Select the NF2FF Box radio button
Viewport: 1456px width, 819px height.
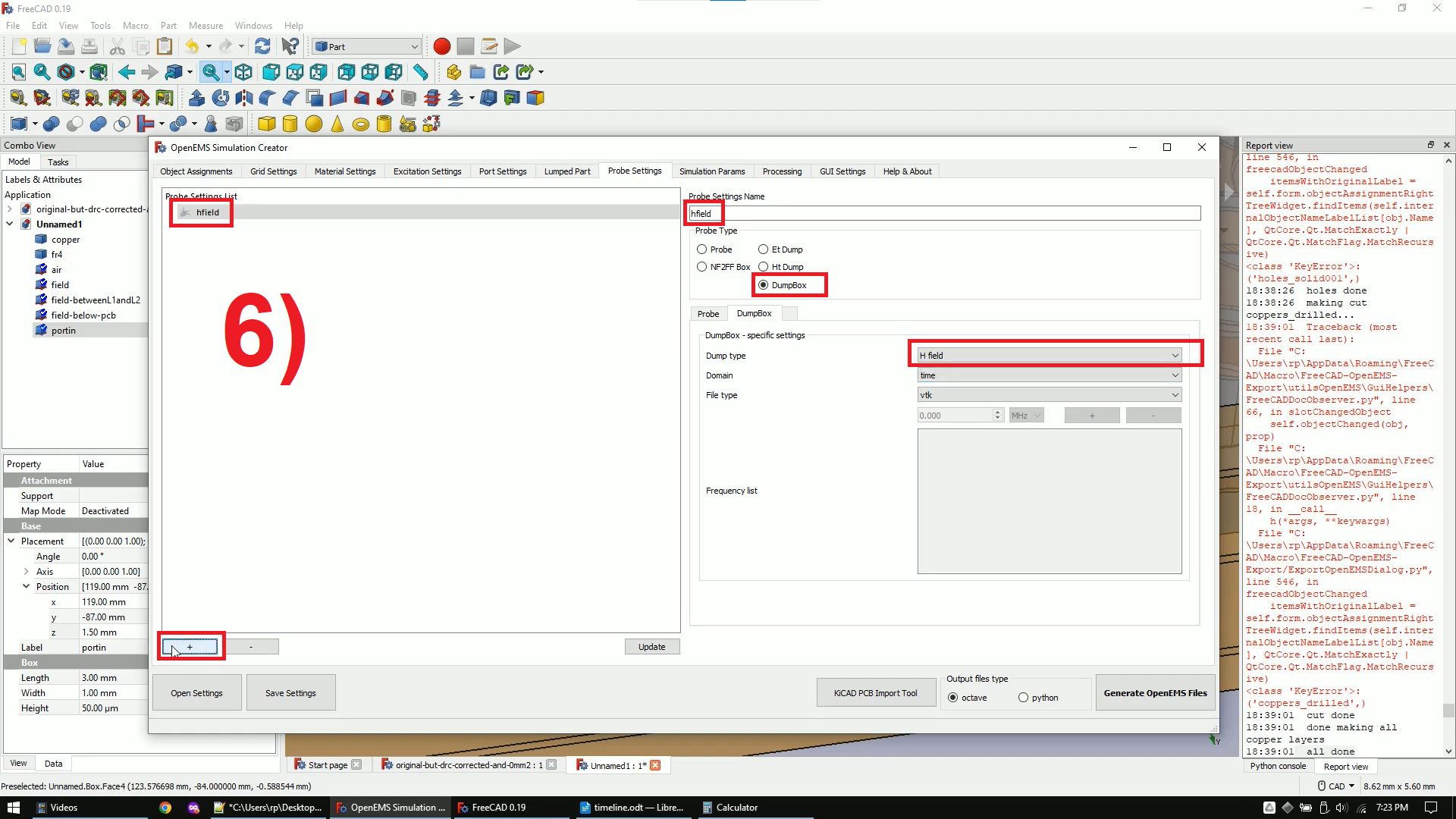(x=701, y=267)
